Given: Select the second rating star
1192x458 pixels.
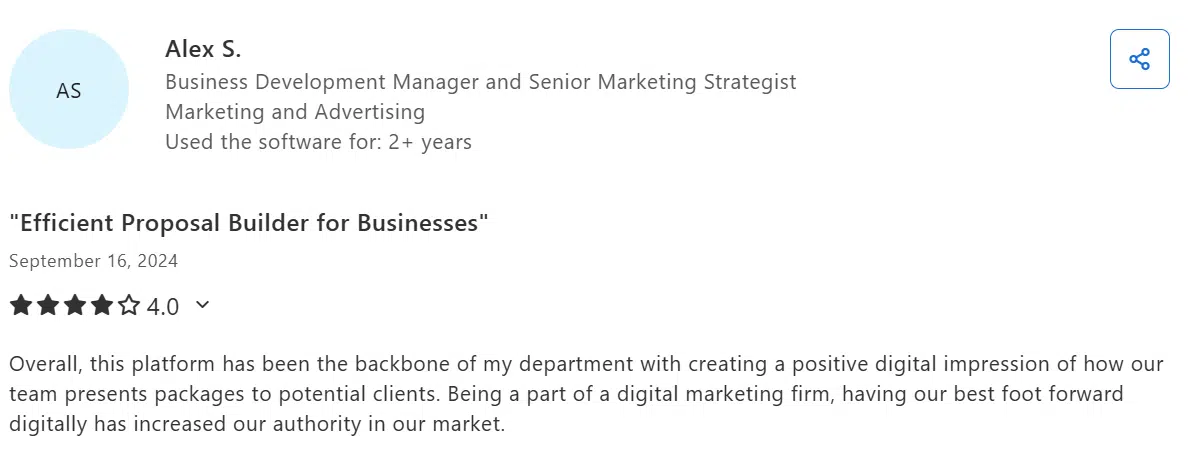Looking at the screenshot, I should tap(47, 306).
